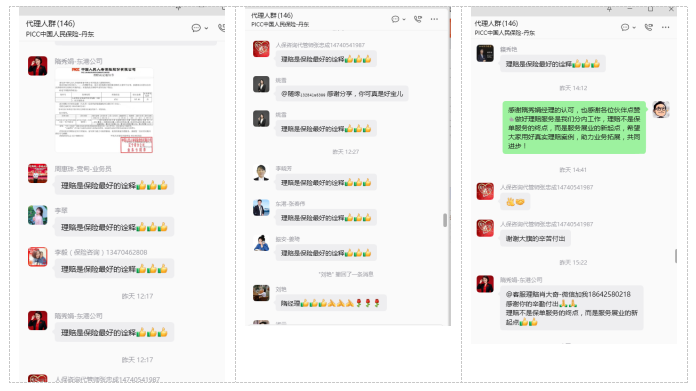This screenshot has height=391, width=696.
Task: Click chat bubble icon in middle window header
Action: pyautogui.click(x=395, y=19)
